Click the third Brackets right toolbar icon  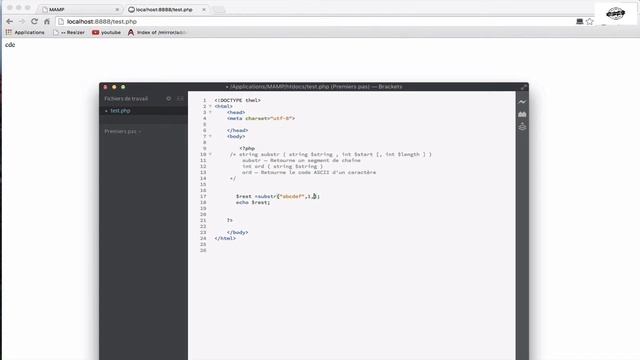point(522,127)
